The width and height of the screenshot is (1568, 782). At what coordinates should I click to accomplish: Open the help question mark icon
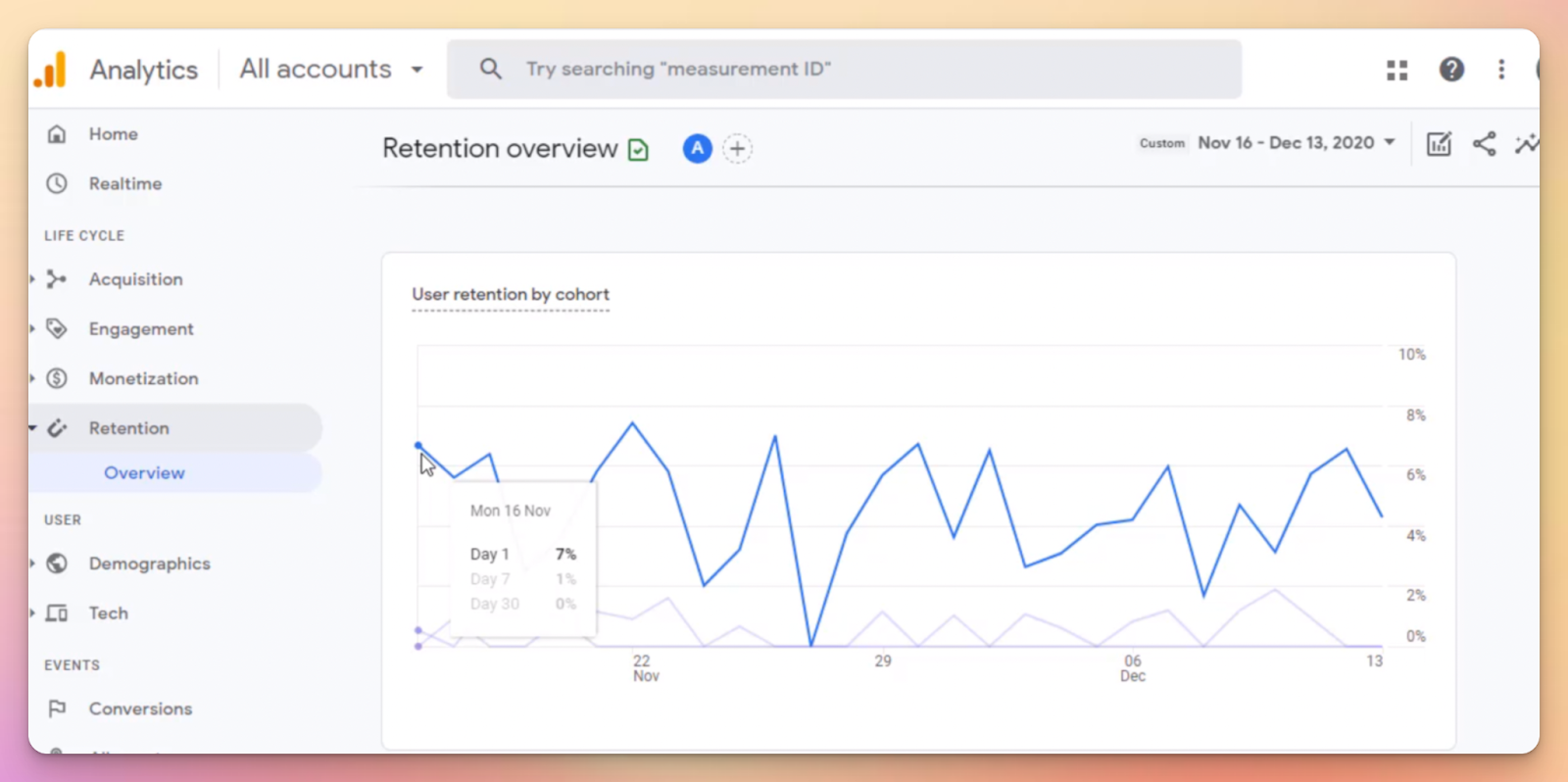click(x=1451, y=70)
